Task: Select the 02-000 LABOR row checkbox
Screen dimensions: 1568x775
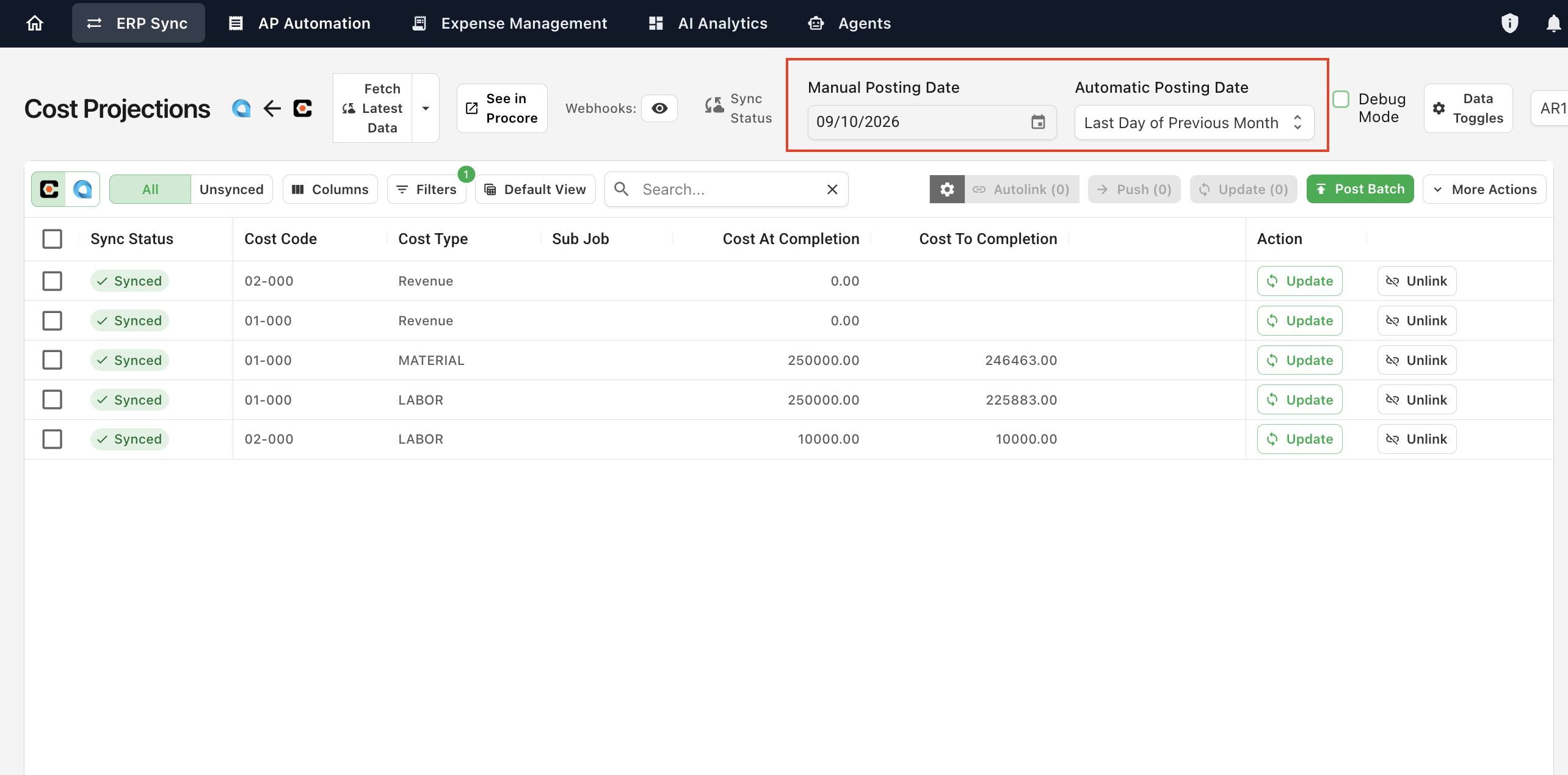Action: (53, 439)
